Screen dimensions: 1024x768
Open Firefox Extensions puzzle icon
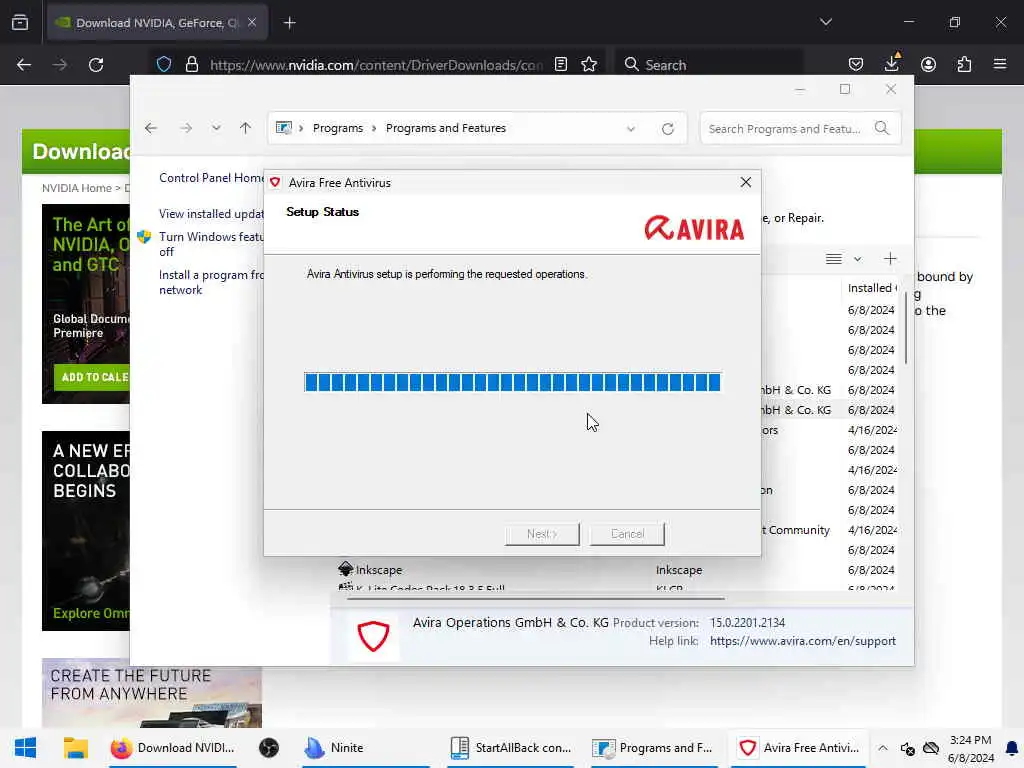coord(964,64)
